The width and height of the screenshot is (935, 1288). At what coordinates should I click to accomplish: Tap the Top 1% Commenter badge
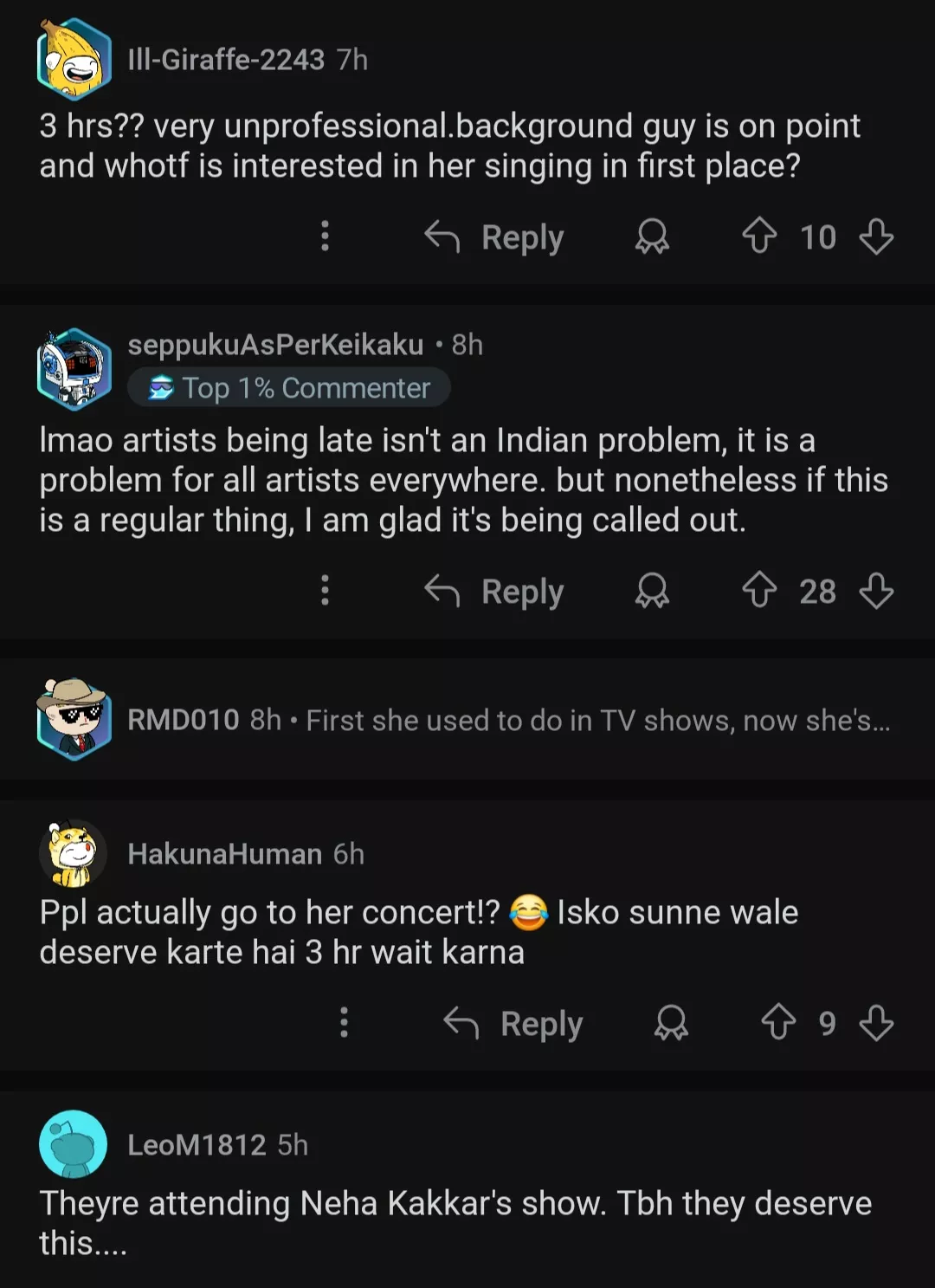pyautogui.click(x=289, y=388)
